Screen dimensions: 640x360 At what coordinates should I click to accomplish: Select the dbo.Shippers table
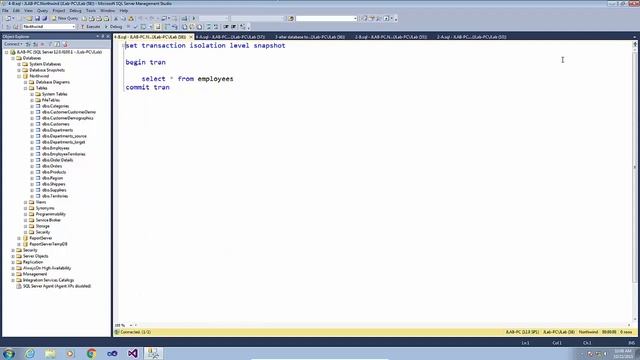pyautogui.click(x=53, y=184)
